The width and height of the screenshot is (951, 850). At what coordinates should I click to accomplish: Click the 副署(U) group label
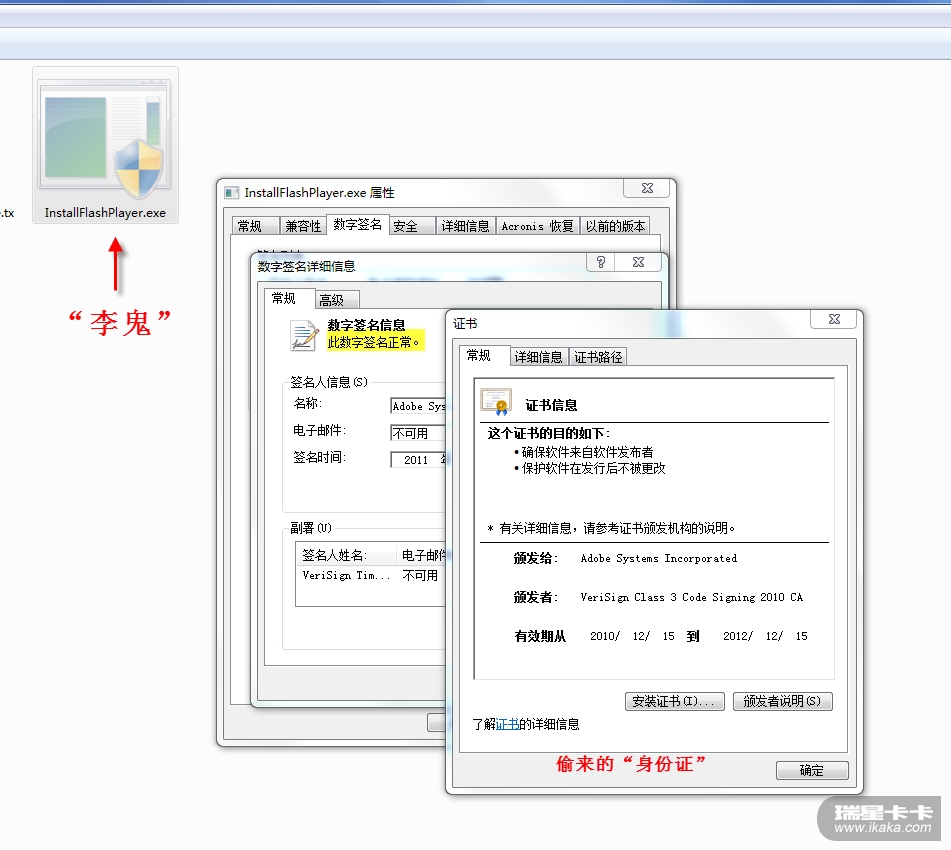[x=311, y=528]
